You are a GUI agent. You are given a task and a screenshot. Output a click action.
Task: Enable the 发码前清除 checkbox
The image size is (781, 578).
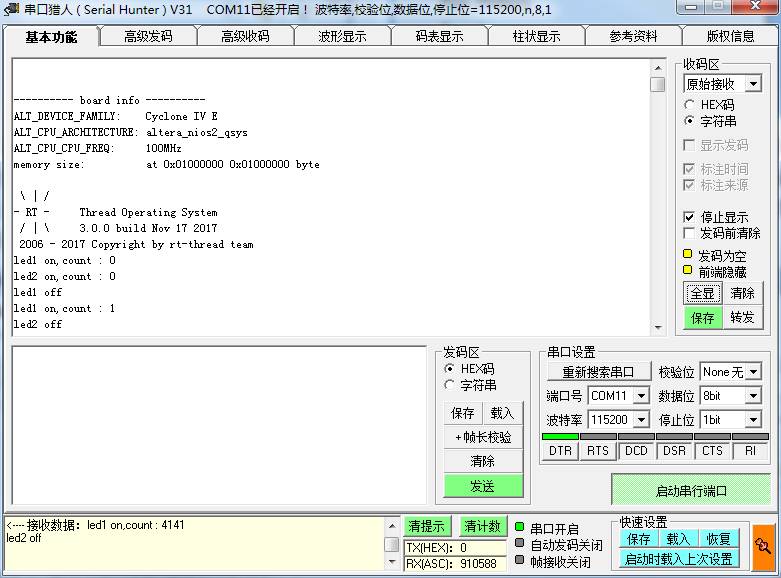tap(689, 233)
